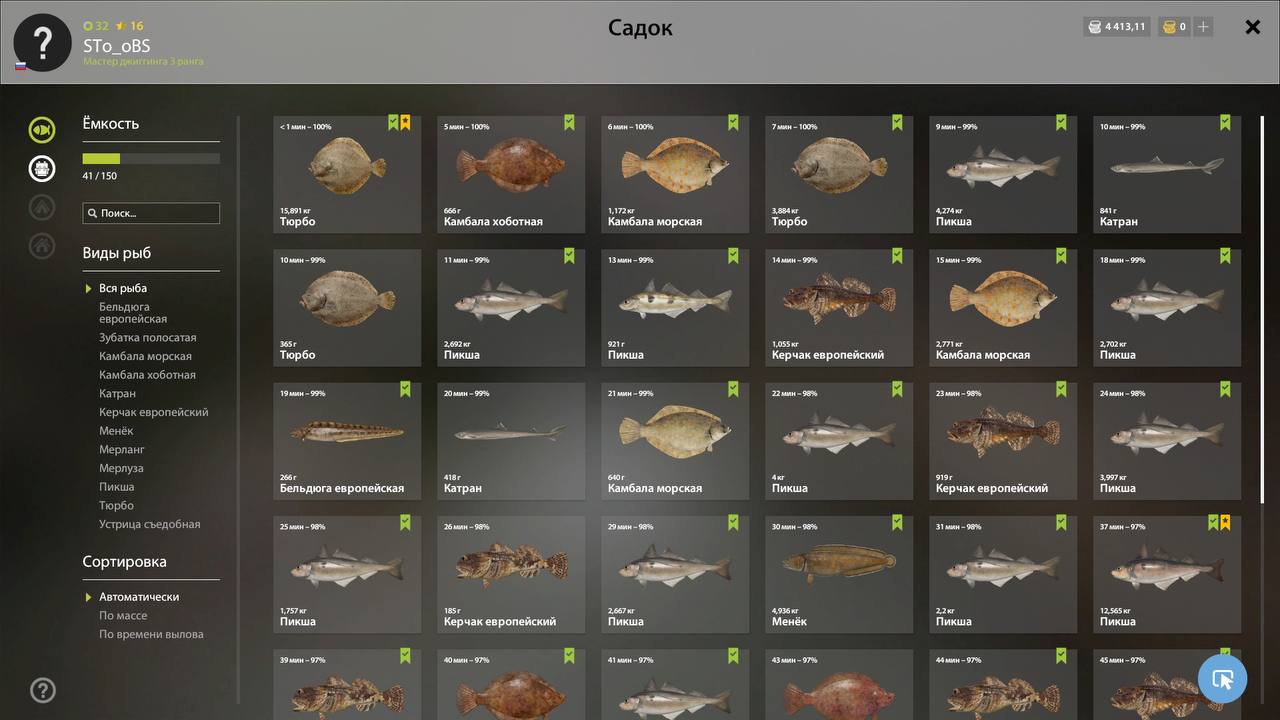
Task: Select the 3,997 кг Пикша card
Action: click(x=1167, y=441)
